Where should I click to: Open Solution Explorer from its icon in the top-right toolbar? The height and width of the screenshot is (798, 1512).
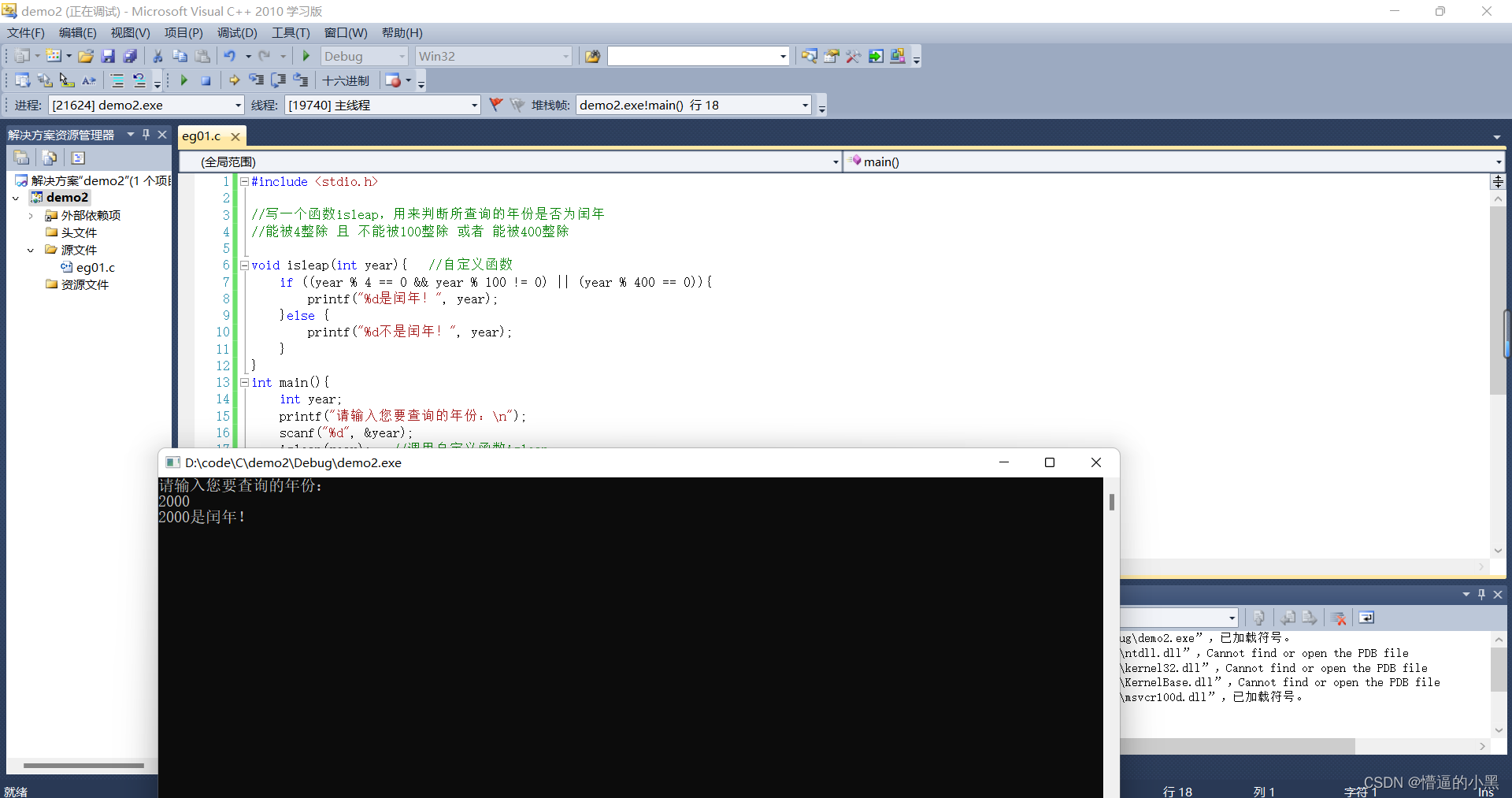tap(809, 56)
